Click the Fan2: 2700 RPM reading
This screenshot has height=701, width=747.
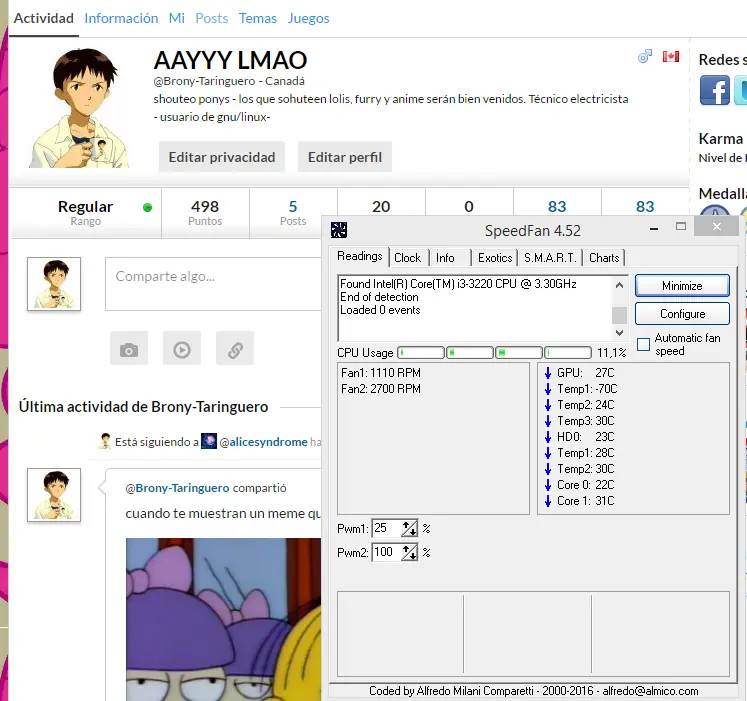point(381,389)
